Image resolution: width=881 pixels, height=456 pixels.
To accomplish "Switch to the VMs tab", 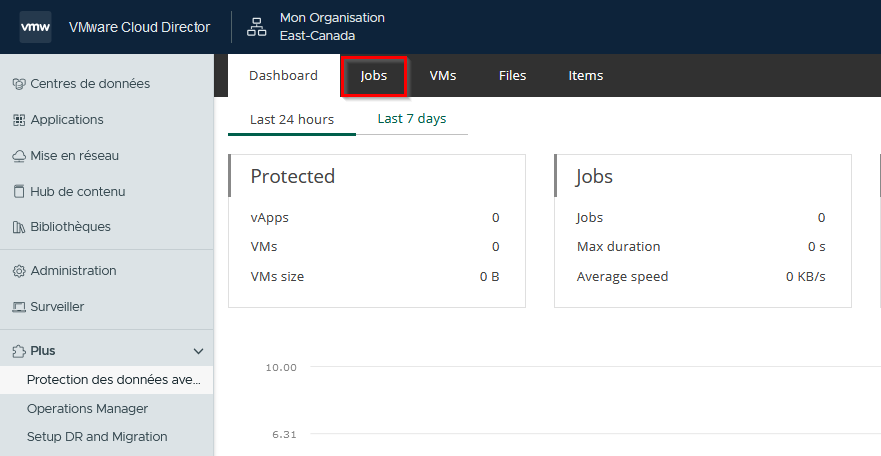I will click(443, 75).
